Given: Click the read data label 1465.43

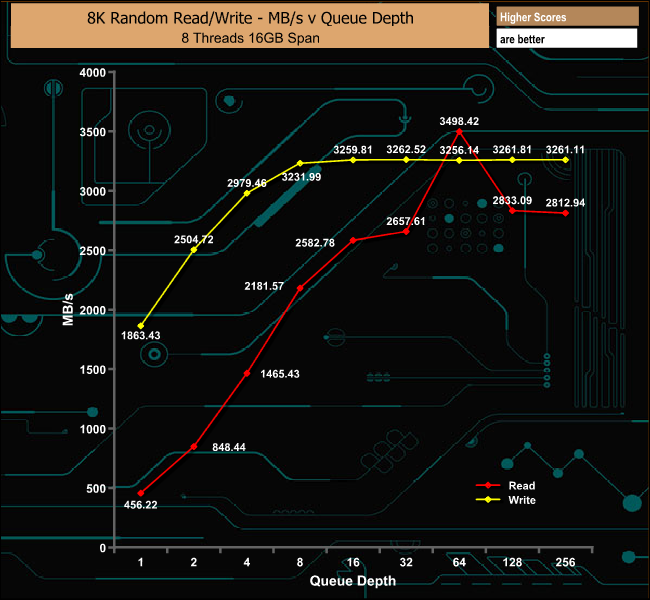Looking at the screenshot, I should pos(280,374).
